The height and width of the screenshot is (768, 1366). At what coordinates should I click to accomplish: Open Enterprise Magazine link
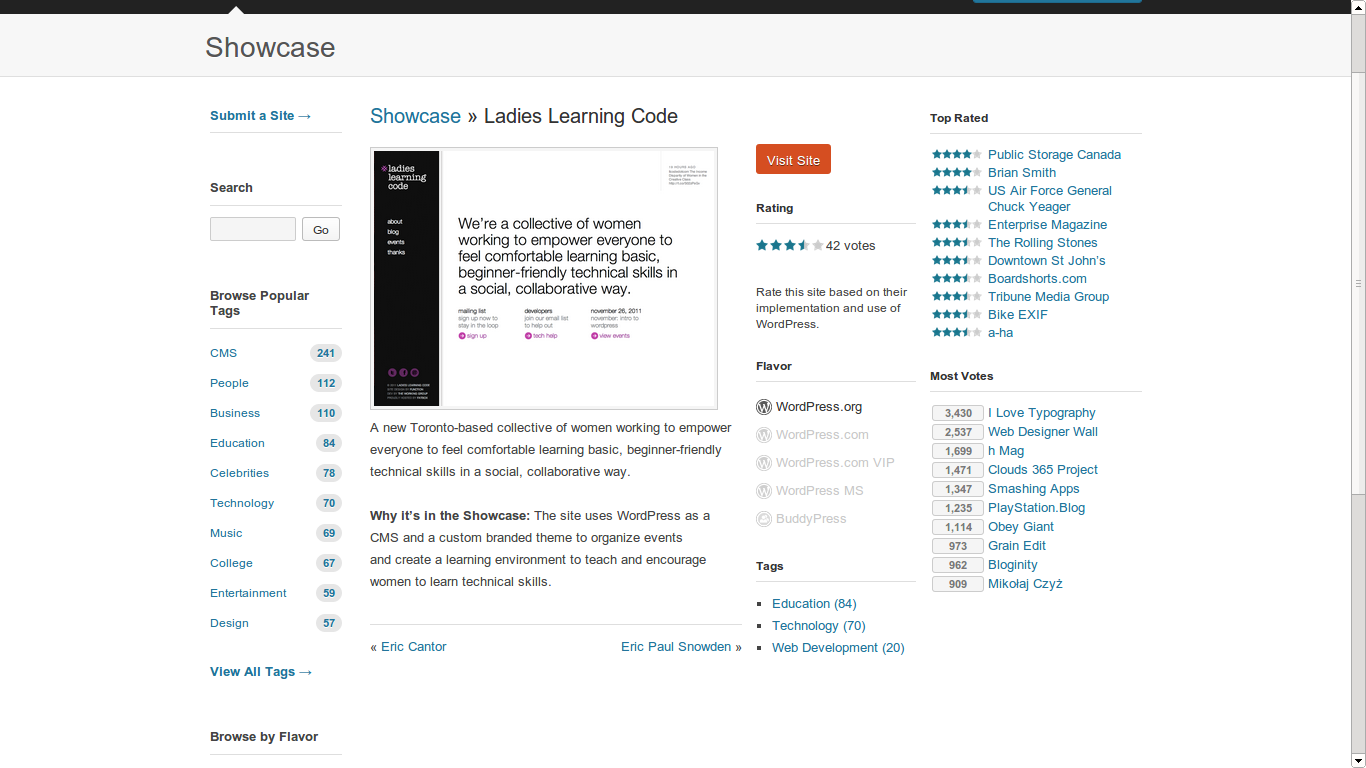[x=1047, y=225]
